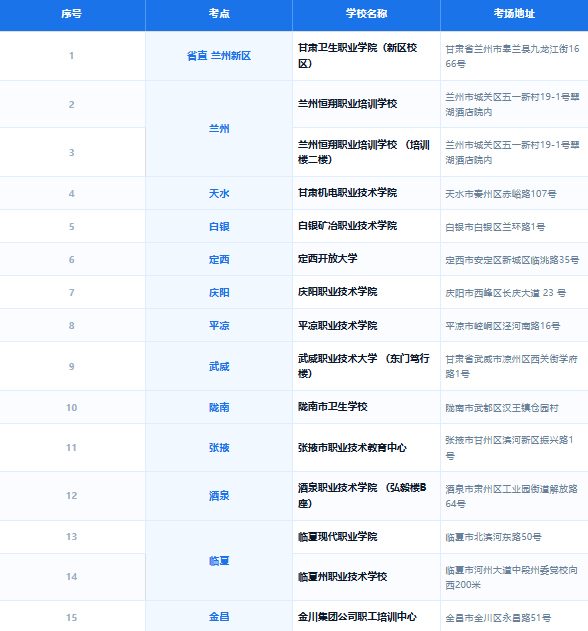This screenshot has height=631, width=588.
Task: Click serial number 4 cell
Action: click(x=72, y=194)
